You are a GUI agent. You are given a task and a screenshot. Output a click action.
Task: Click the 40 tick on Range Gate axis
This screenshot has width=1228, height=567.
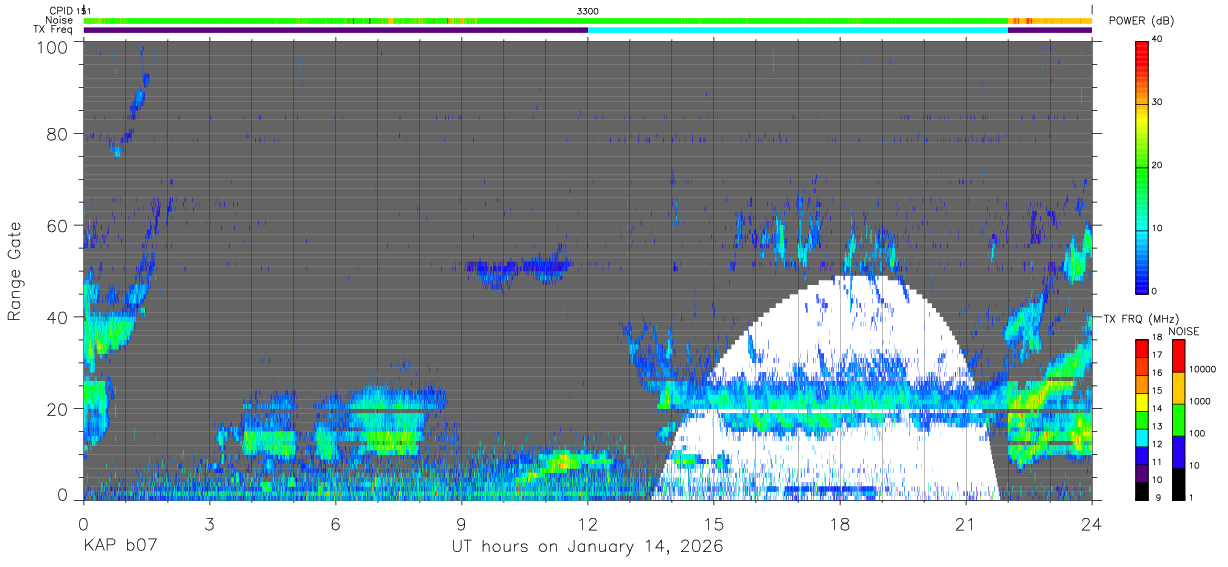pos(59,317)
